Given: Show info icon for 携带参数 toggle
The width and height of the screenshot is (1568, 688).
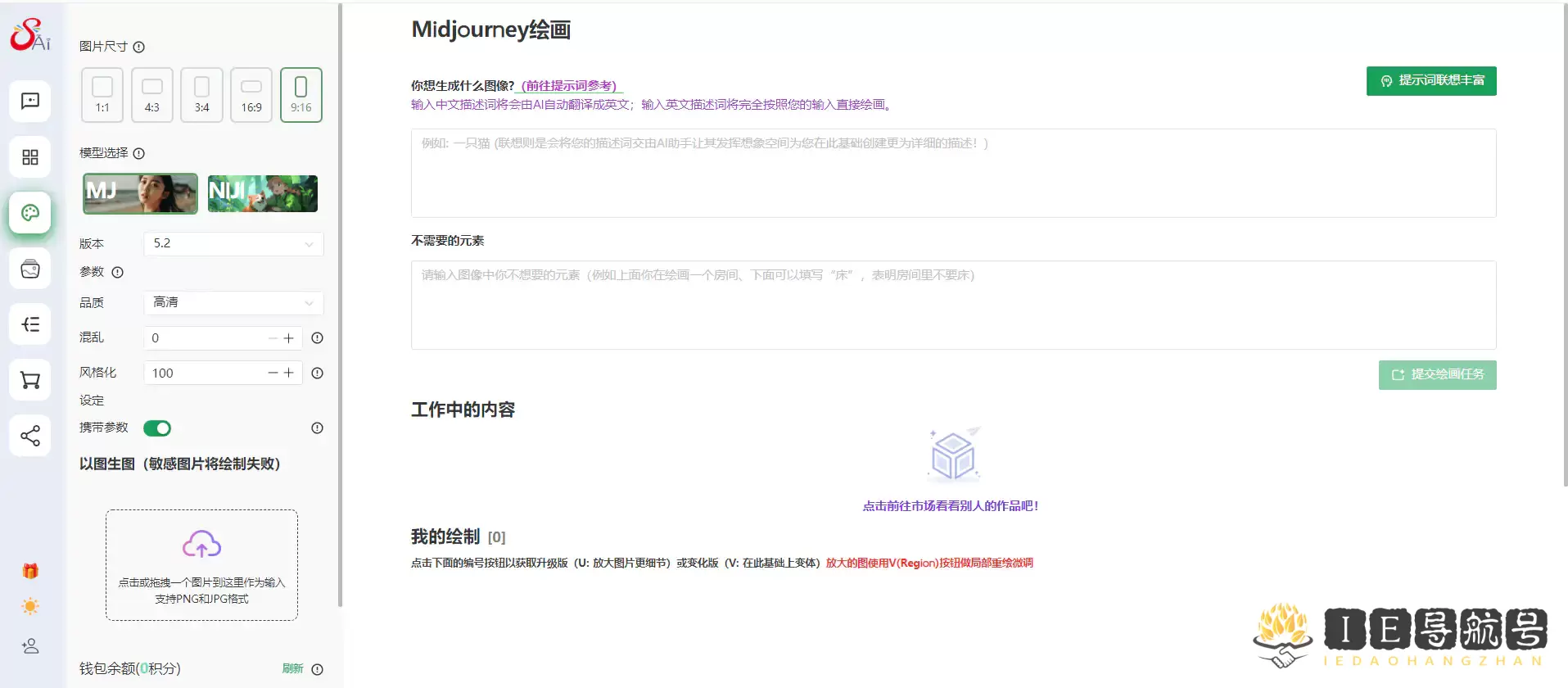Looking at the screenshot, I should click(318, 428).
